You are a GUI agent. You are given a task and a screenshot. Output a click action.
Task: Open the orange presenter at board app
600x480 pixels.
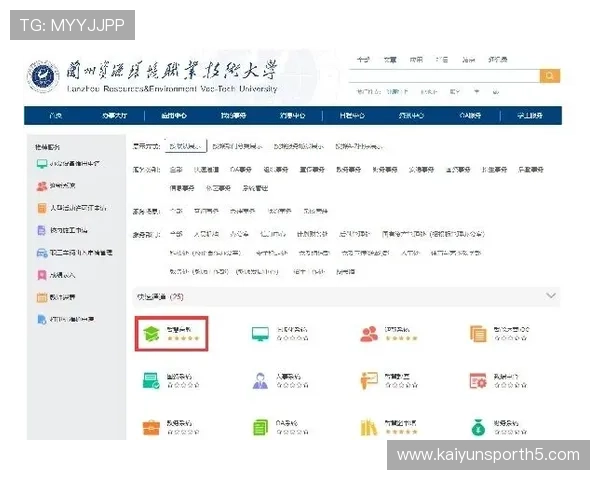click(369, 381)
